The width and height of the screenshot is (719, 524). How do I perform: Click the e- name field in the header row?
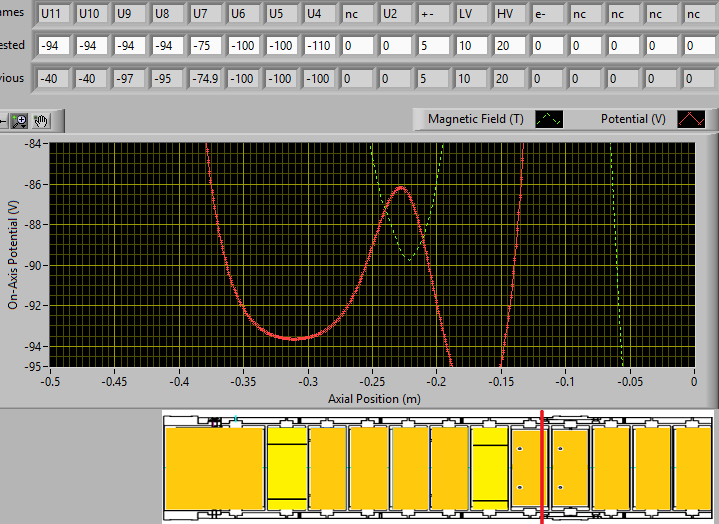pos(547,15)
